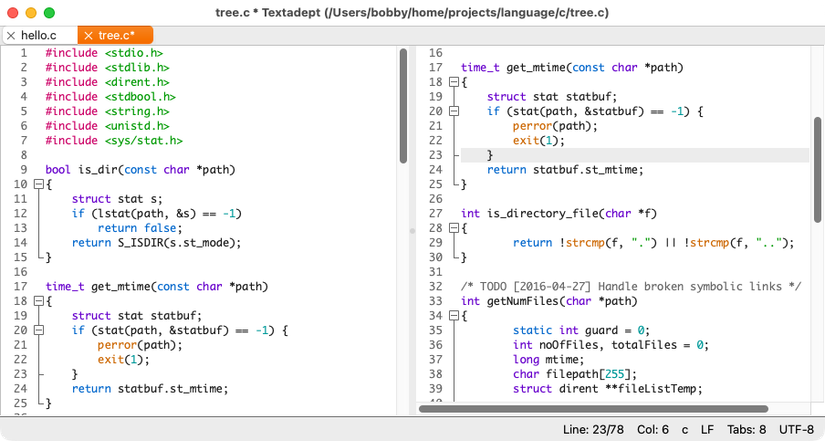Click the 'return S_ISDIR(s.st_mode);' line
The image size is (825, 441).
156,243
